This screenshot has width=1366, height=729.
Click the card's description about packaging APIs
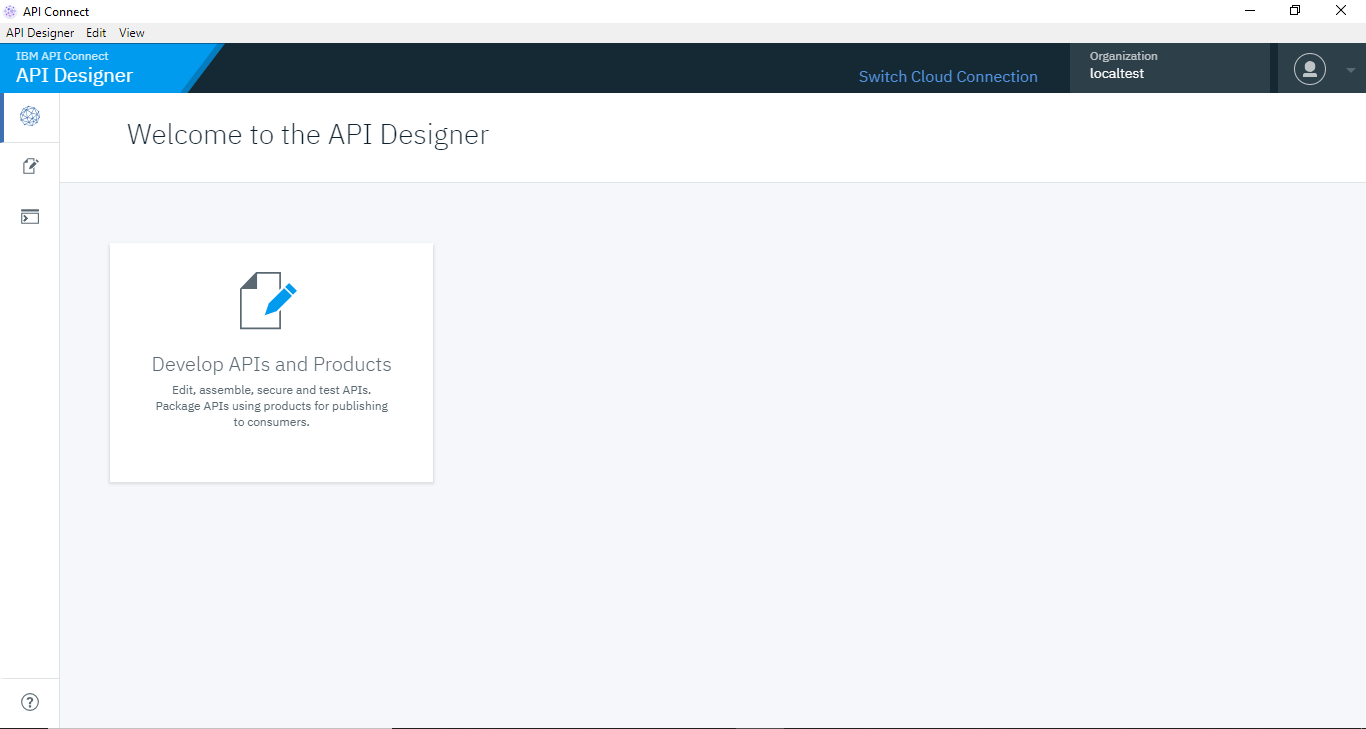271,406
